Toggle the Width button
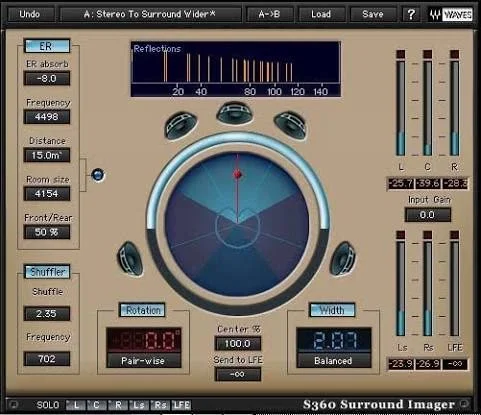Viewport: 481px width, 415px height. 332,310
